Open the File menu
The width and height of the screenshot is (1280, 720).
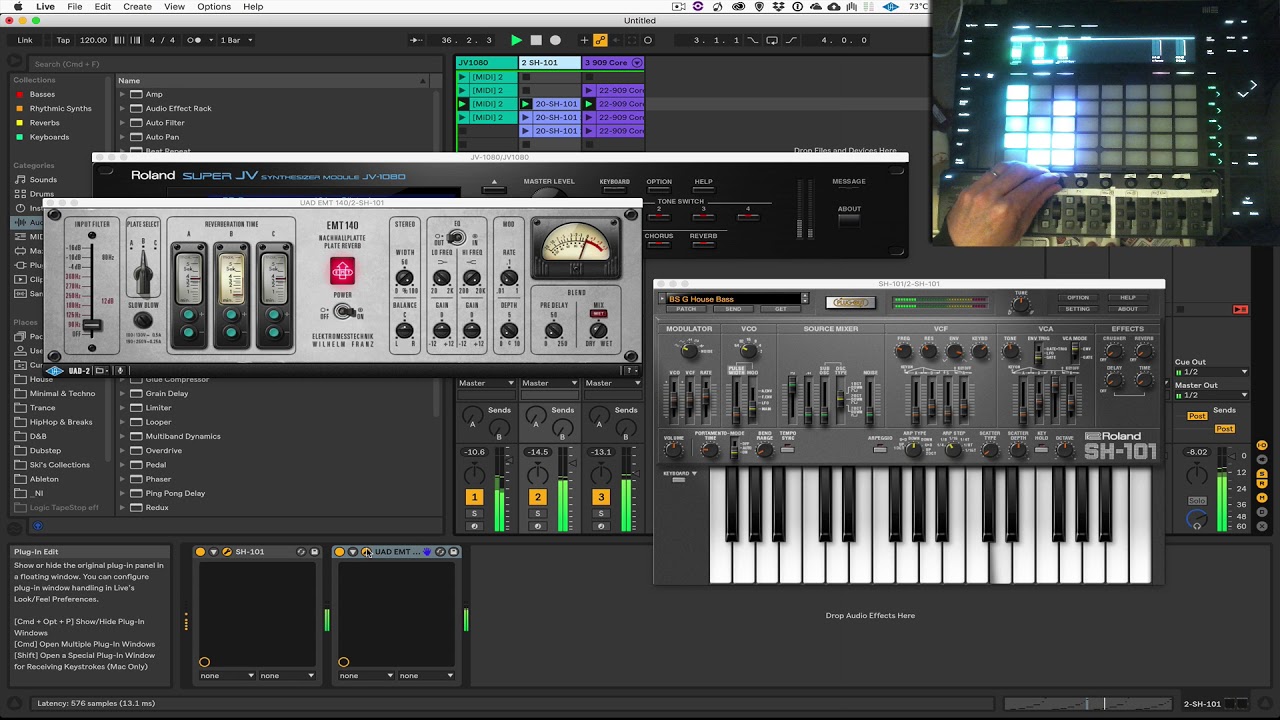[75, 7]
